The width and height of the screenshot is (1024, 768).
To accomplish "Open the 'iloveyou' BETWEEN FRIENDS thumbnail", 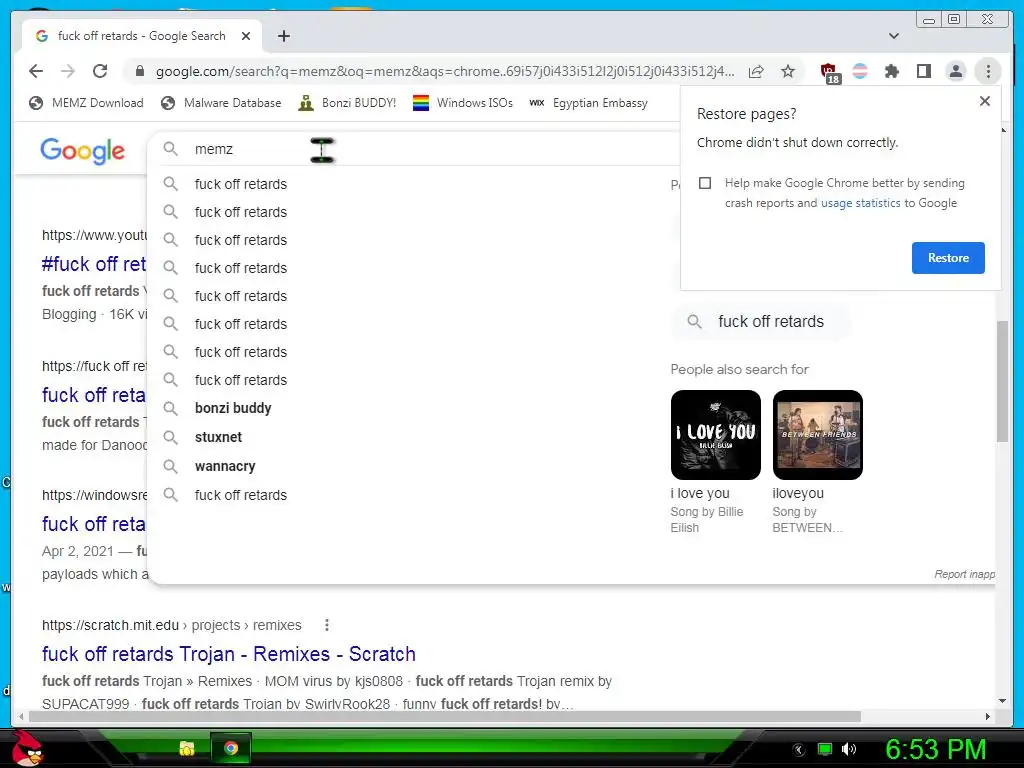I will tap(818, 435).
